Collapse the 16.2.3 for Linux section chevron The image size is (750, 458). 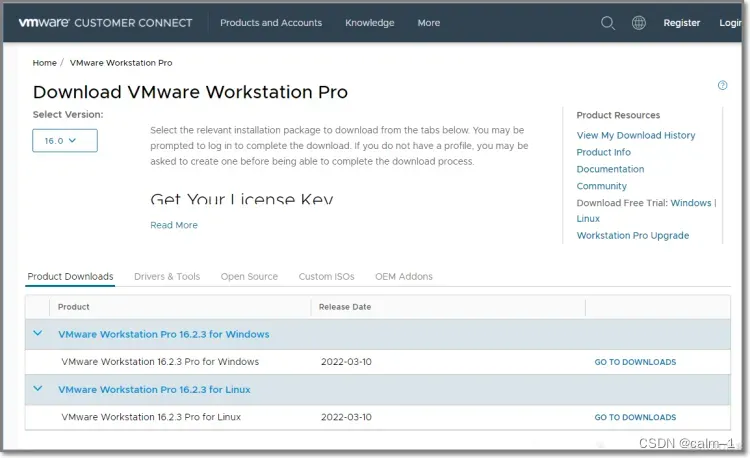(38, 389)
